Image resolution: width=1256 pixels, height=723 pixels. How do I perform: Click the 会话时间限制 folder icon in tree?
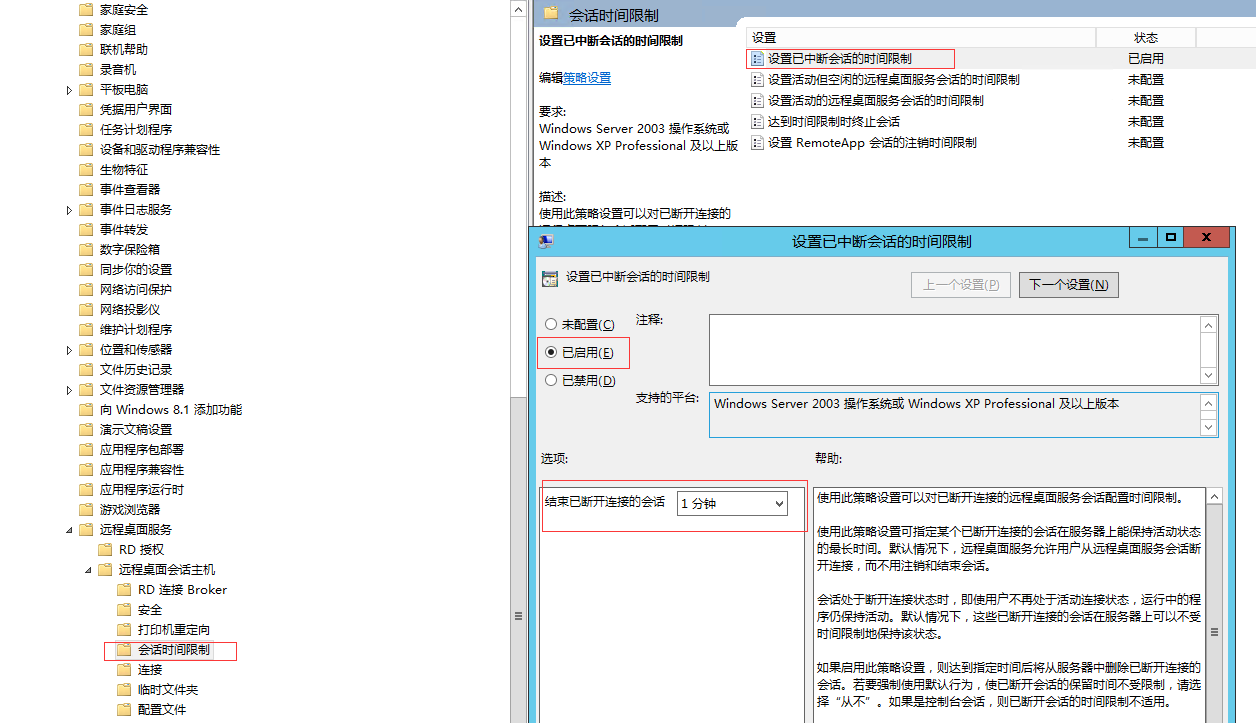pos(124,650)
